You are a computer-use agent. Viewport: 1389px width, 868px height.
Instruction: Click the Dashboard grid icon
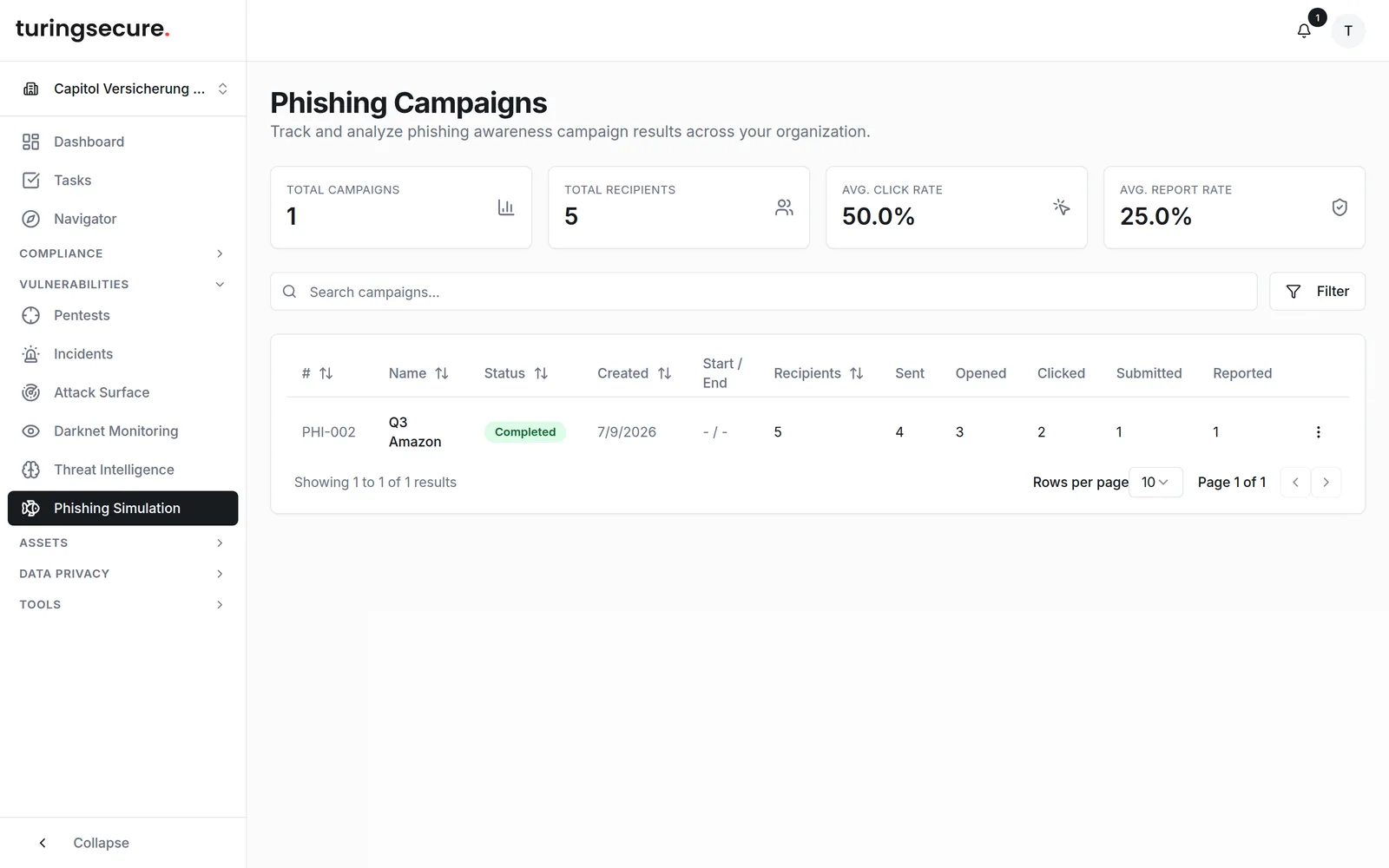31,141
